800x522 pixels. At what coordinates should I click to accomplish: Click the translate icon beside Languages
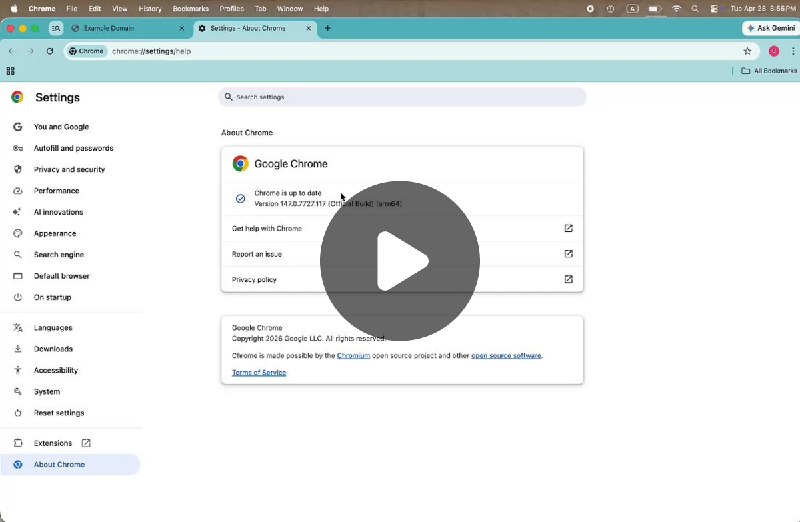click(18, 328)
